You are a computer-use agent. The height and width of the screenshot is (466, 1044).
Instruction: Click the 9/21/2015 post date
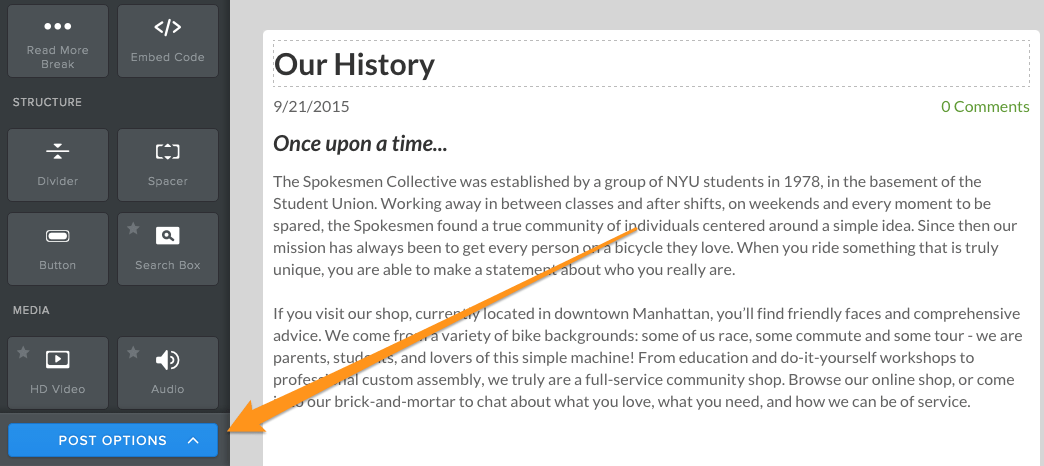click(x=311, y=107)
